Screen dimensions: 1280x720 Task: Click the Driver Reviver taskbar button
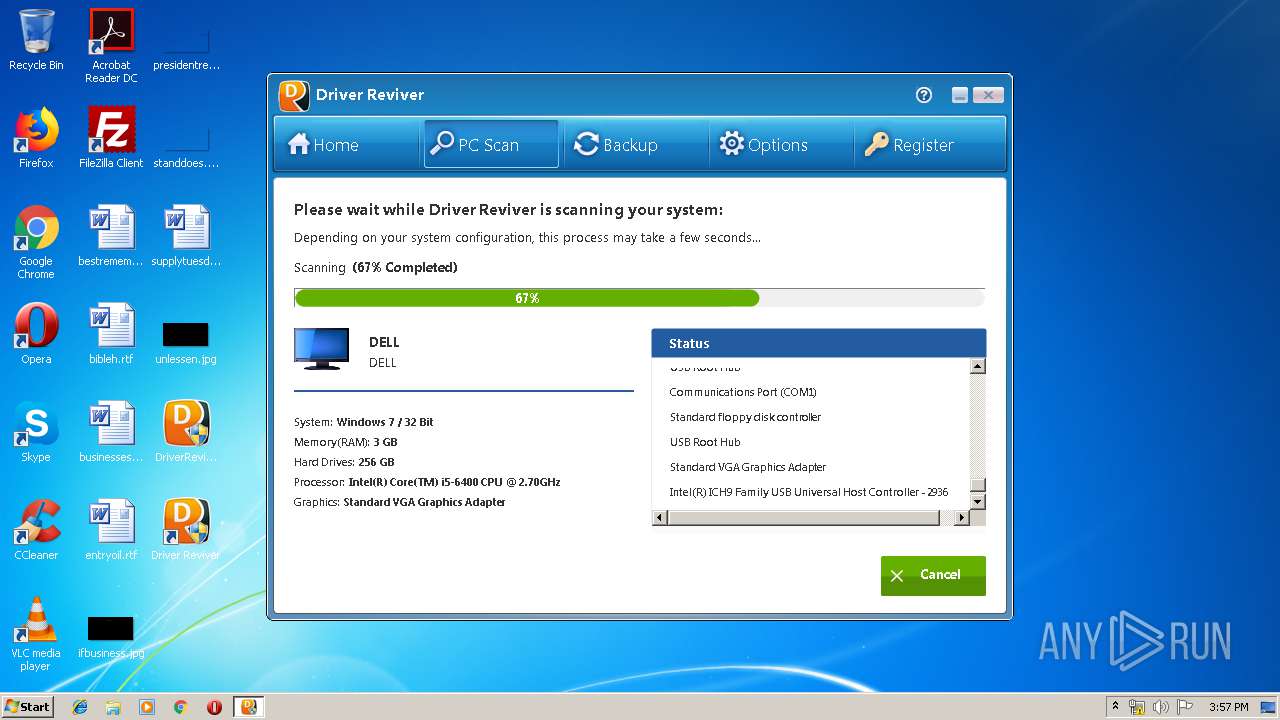point(249,707)
